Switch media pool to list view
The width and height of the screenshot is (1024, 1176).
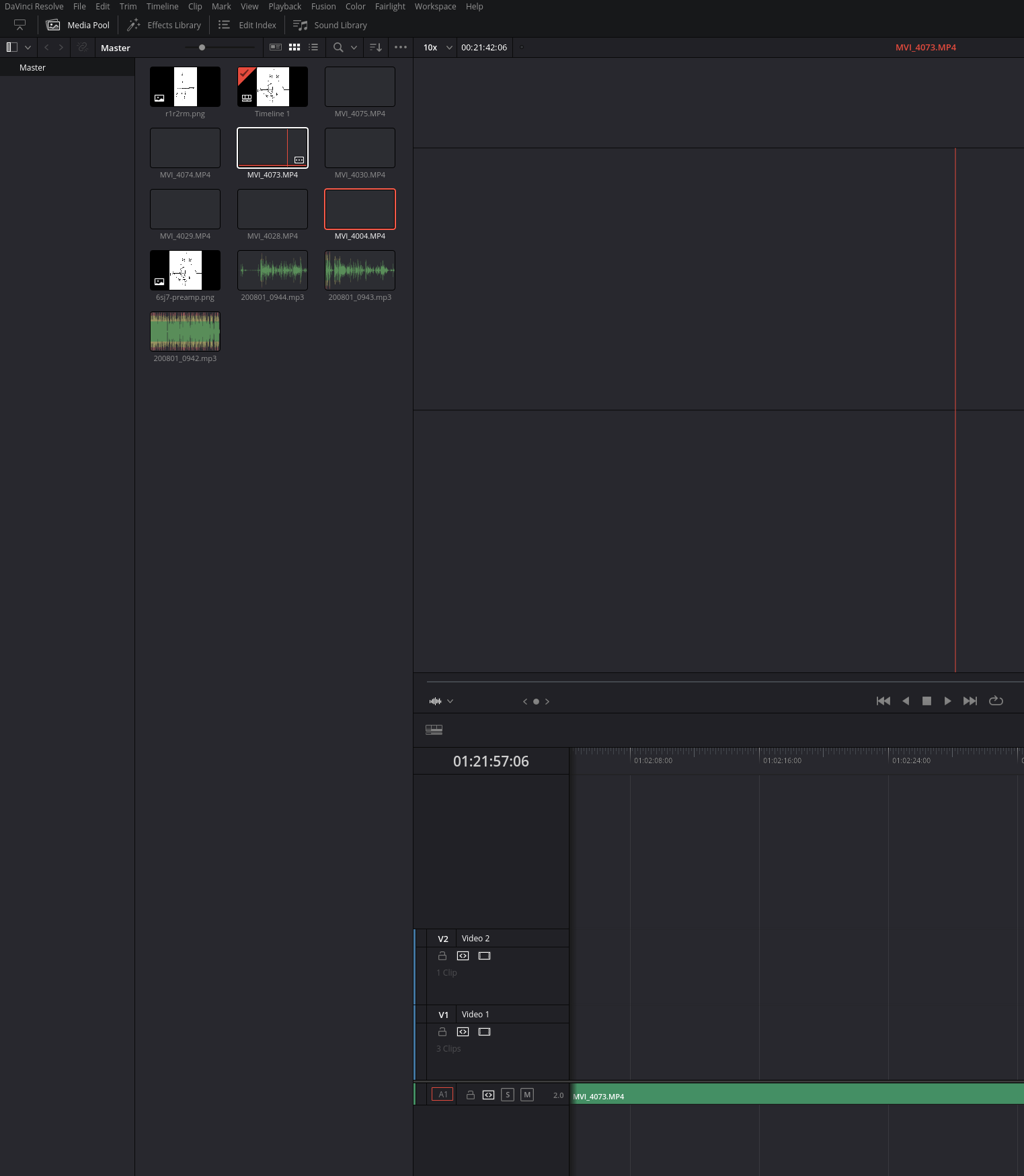[x=313, y=47]
